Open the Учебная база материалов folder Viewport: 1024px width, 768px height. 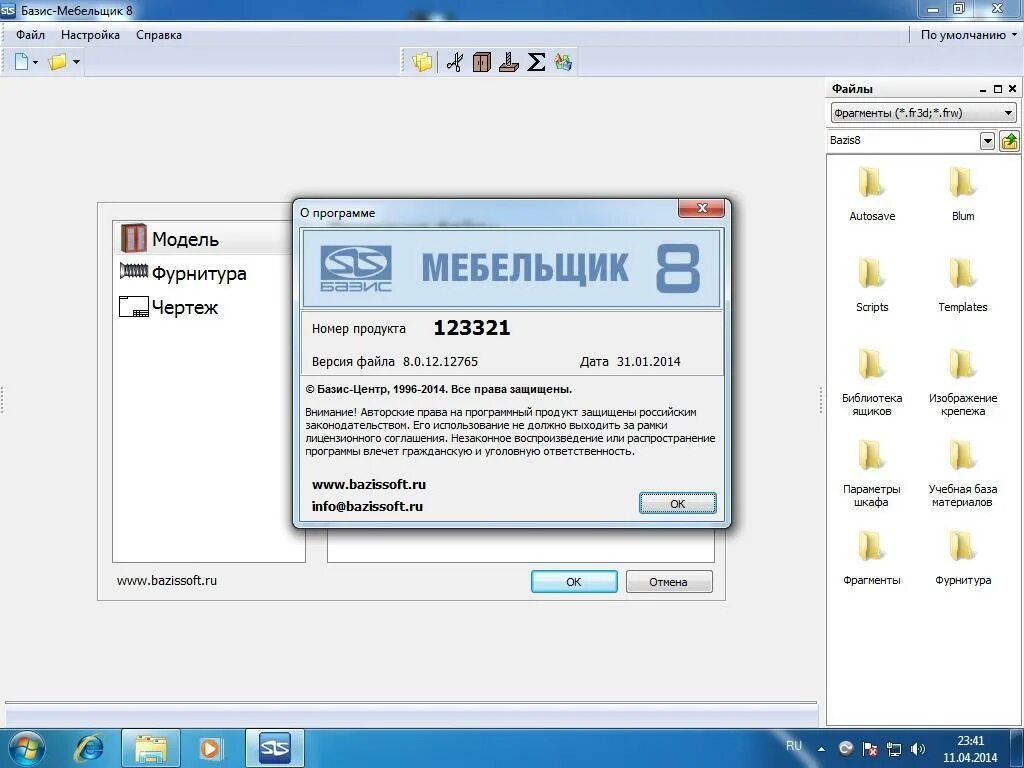coord(963,473)
